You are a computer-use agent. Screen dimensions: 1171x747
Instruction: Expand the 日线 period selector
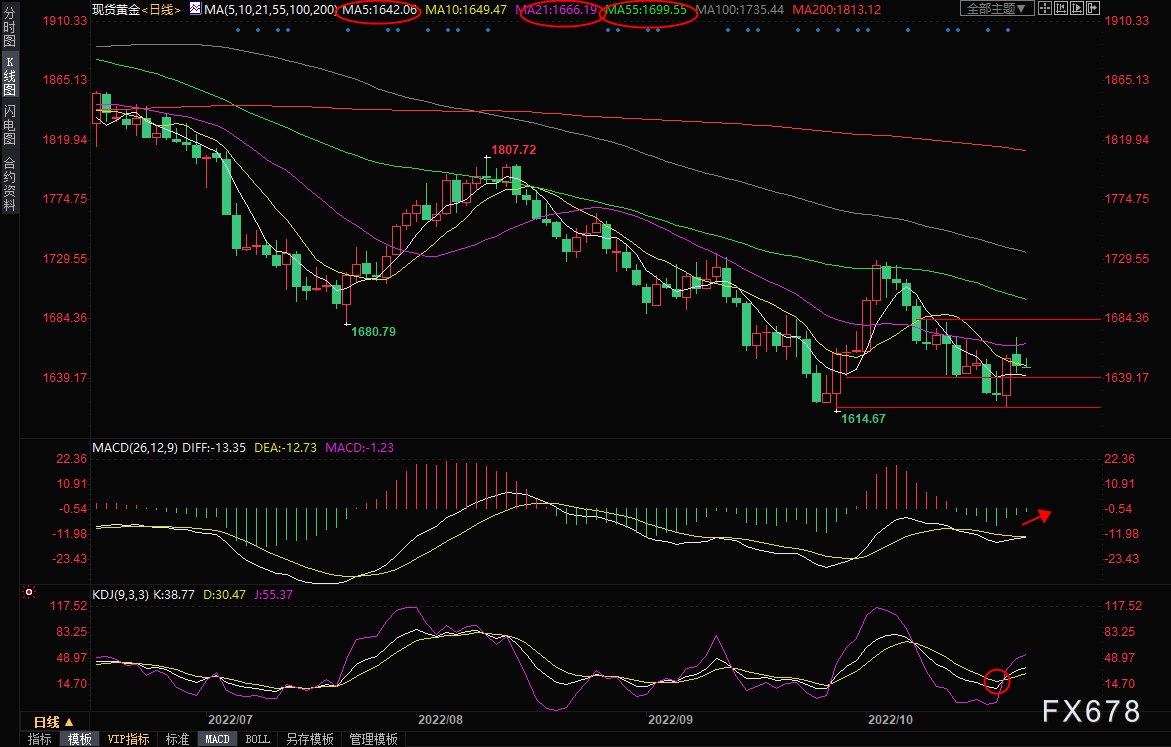[54, 722]
